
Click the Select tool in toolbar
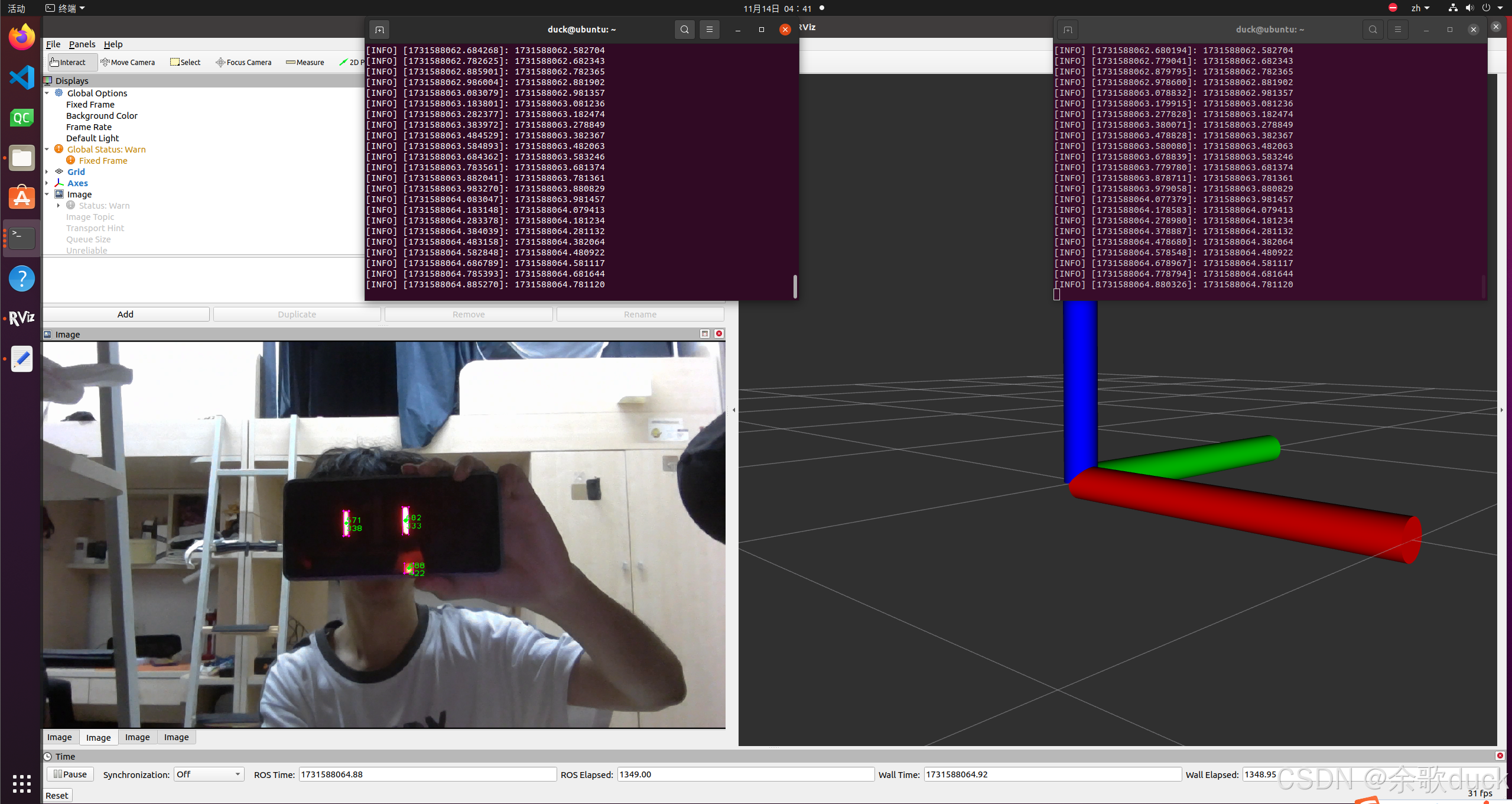click(186, 62)
